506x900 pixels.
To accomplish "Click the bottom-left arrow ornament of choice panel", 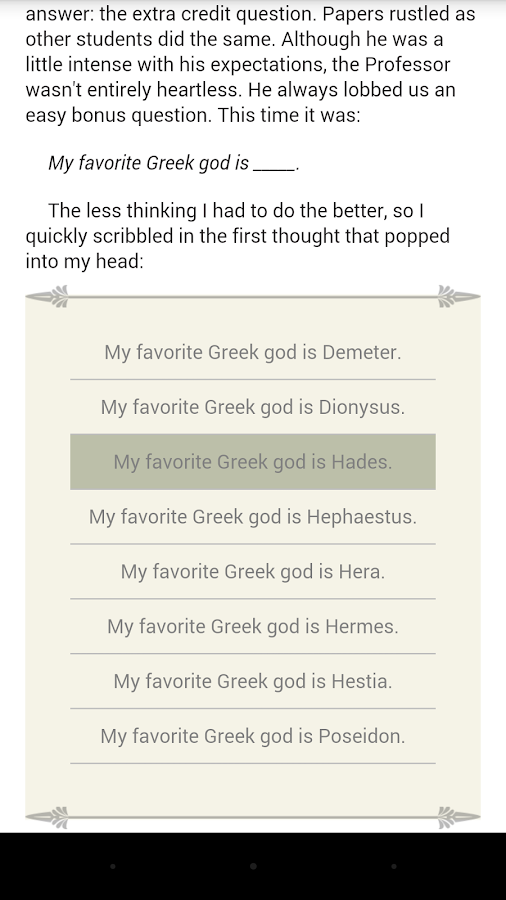I will pyautogui.click(x=47, y=817).
